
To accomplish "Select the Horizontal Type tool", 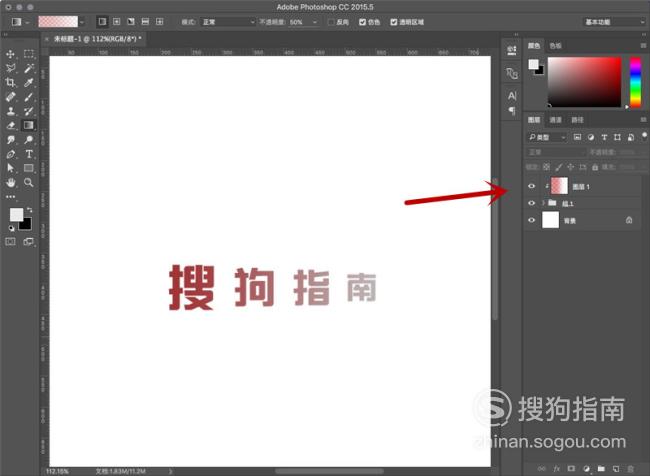I will [x=29, y=154].
